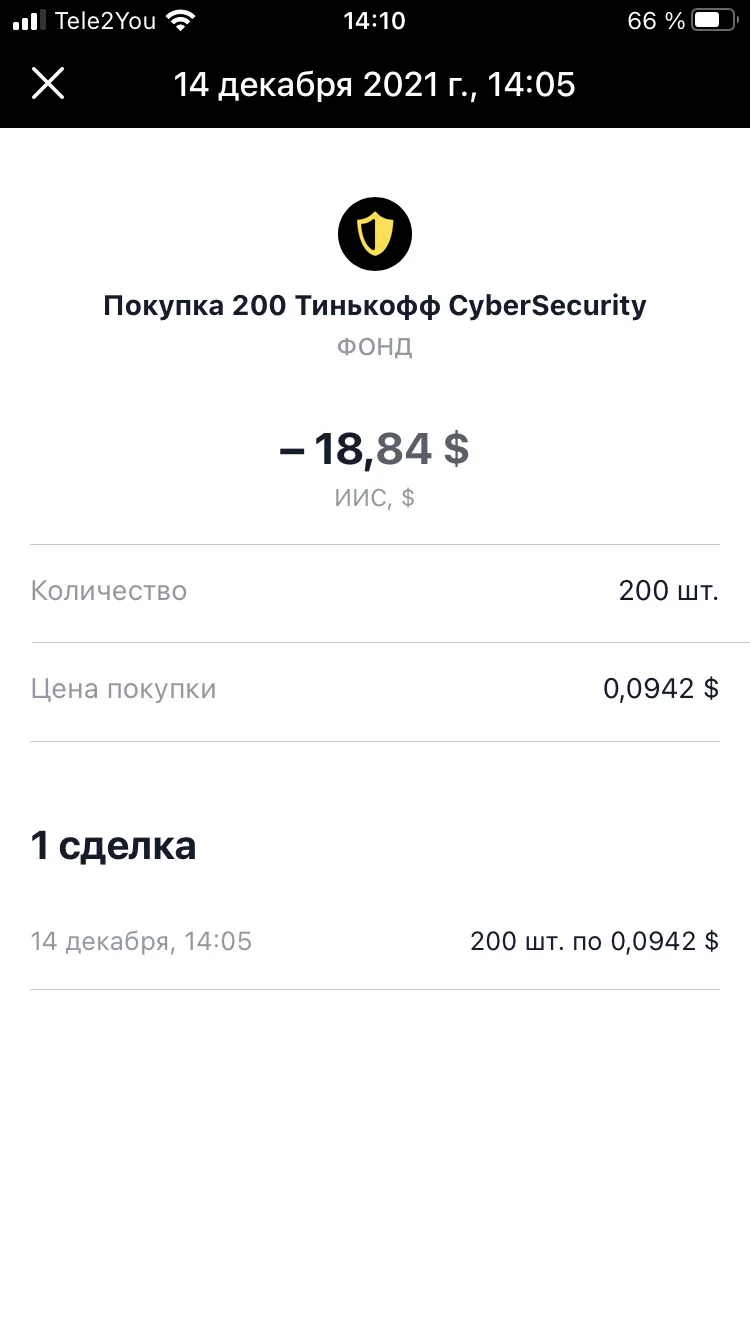Select the Количество row
The height and width of the screenshot is (1334, 750).
pyautogui.click(x=375, y=591)
